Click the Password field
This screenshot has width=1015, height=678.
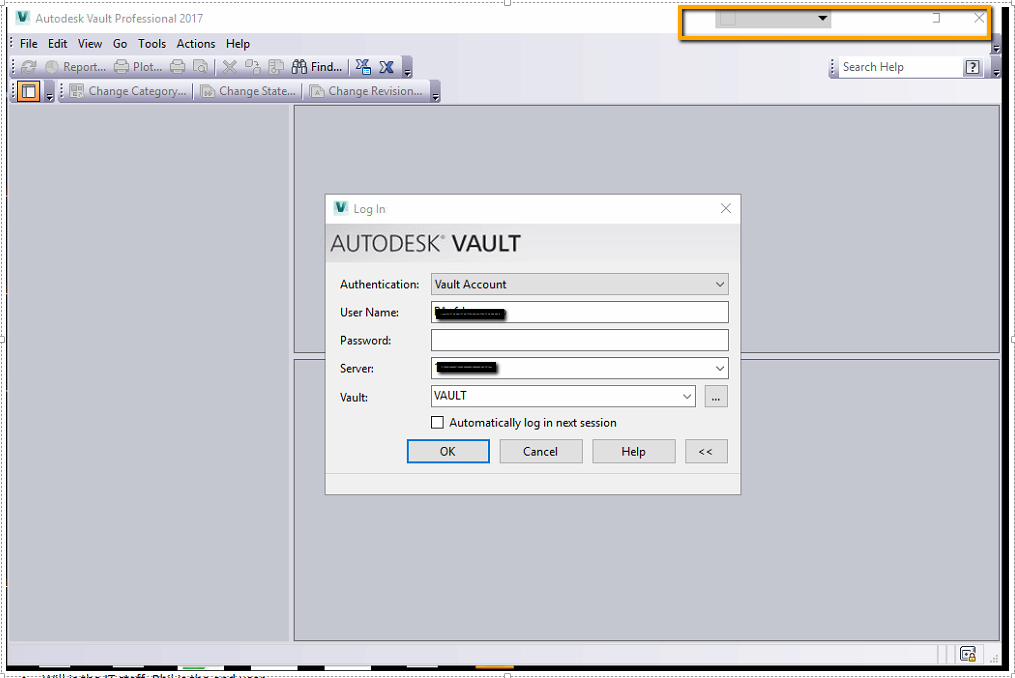pos(579,340)
